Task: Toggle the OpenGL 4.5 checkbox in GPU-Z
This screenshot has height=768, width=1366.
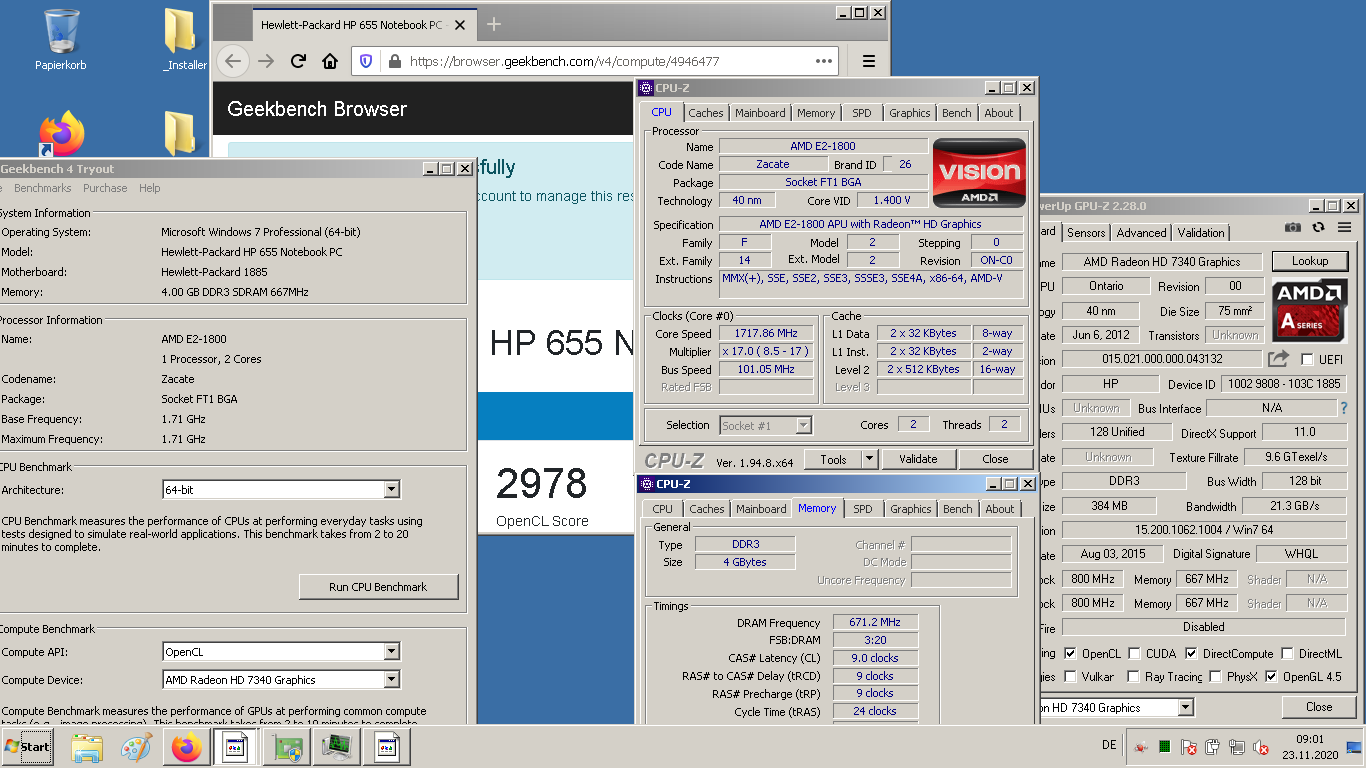Action: tap(1272, 677)
